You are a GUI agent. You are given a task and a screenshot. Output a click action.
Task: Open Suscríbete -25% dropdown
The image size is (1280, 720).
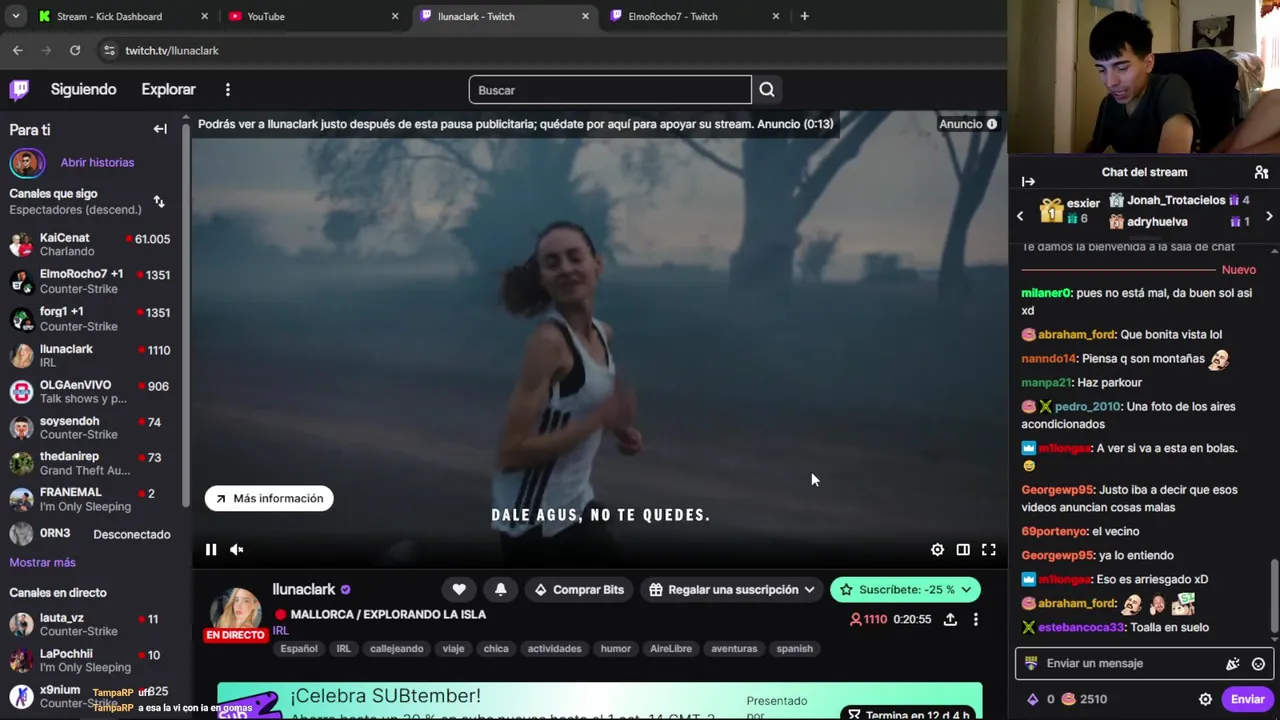point(905,590)
